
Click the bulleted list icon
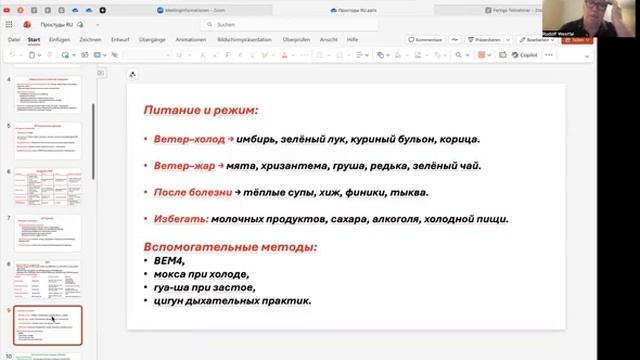click(320, 55)
